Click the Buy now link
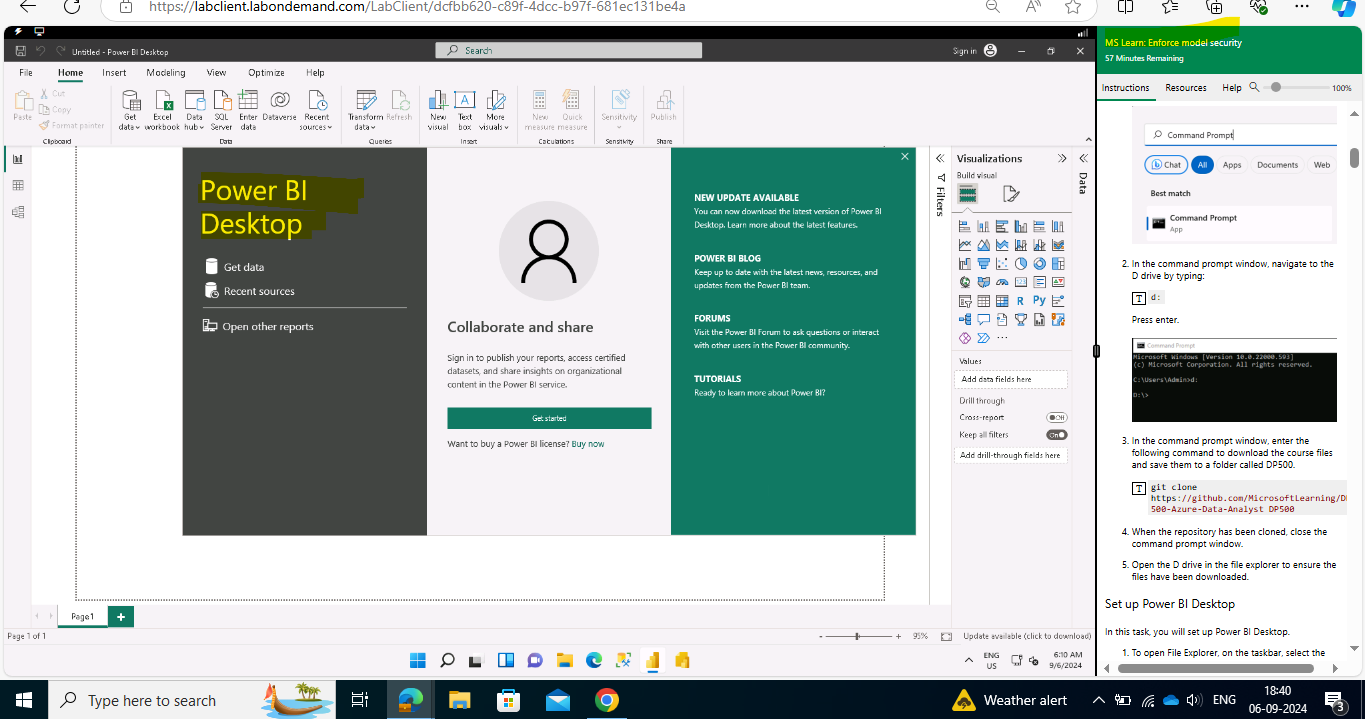The width and height of the screenshot is (1365, 719). pos(588,444)
